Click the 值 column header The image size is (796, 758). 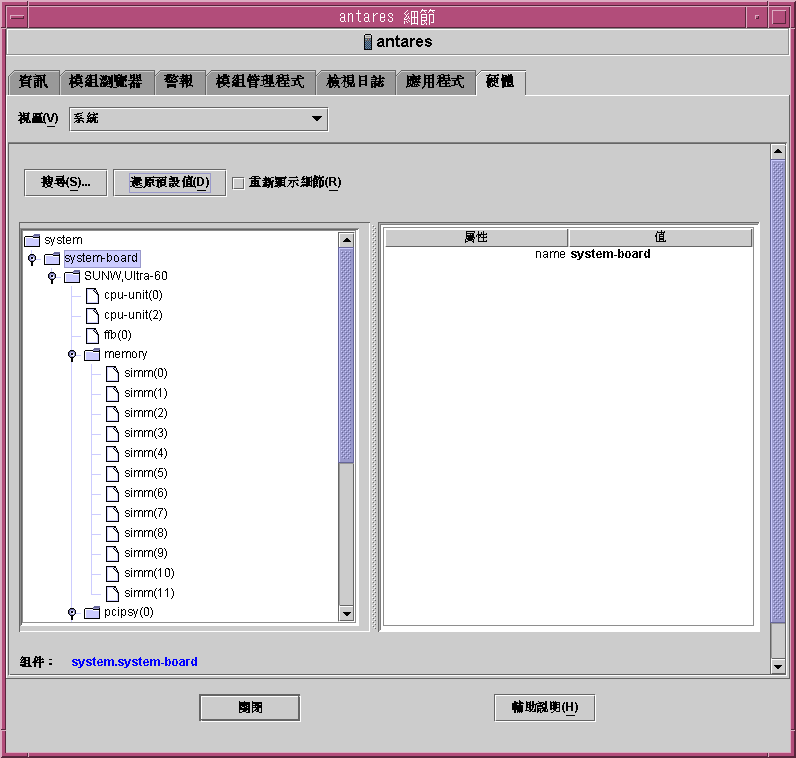660,238
